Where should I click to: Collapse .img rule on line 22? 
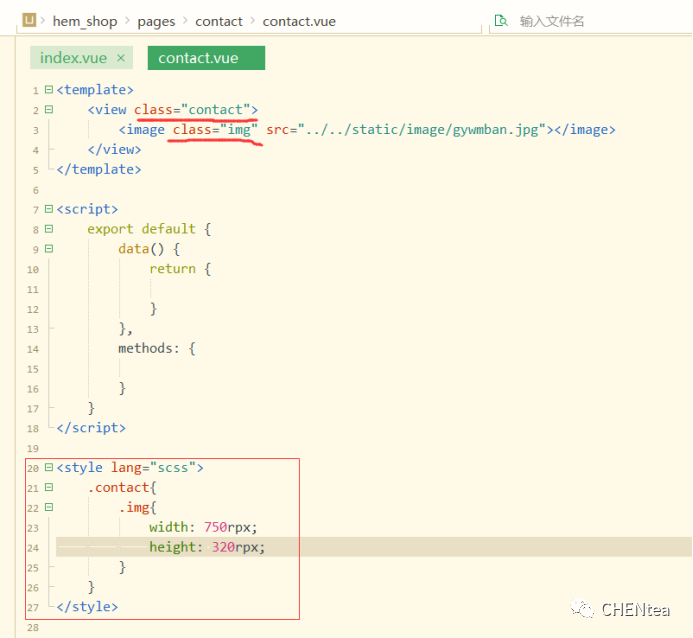[x=49, y=507]
